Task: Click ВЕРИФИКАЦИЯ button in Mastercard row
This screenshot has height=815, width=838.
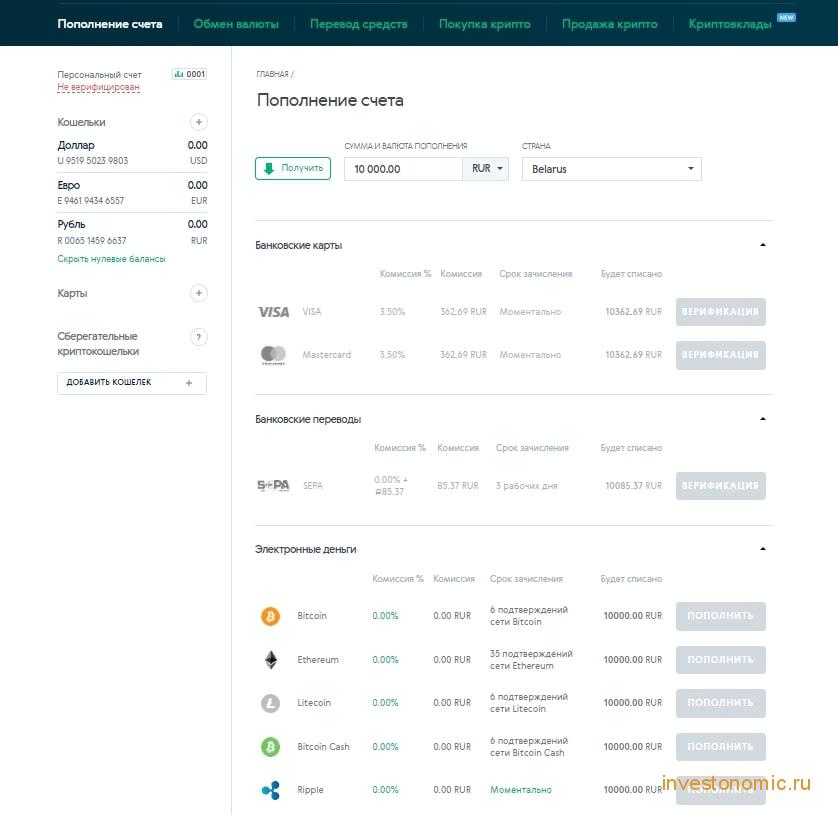Action: 720,355
